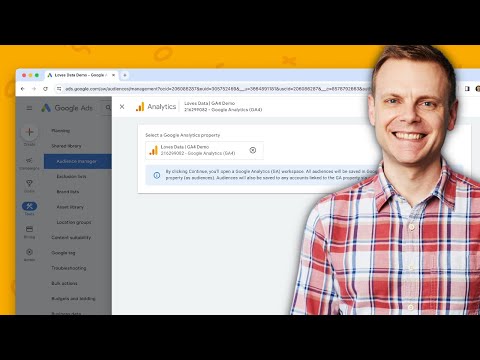This screenshot has height=360, width=480.
Task: Open a new browser tab with plus
Action: point(125,75)
